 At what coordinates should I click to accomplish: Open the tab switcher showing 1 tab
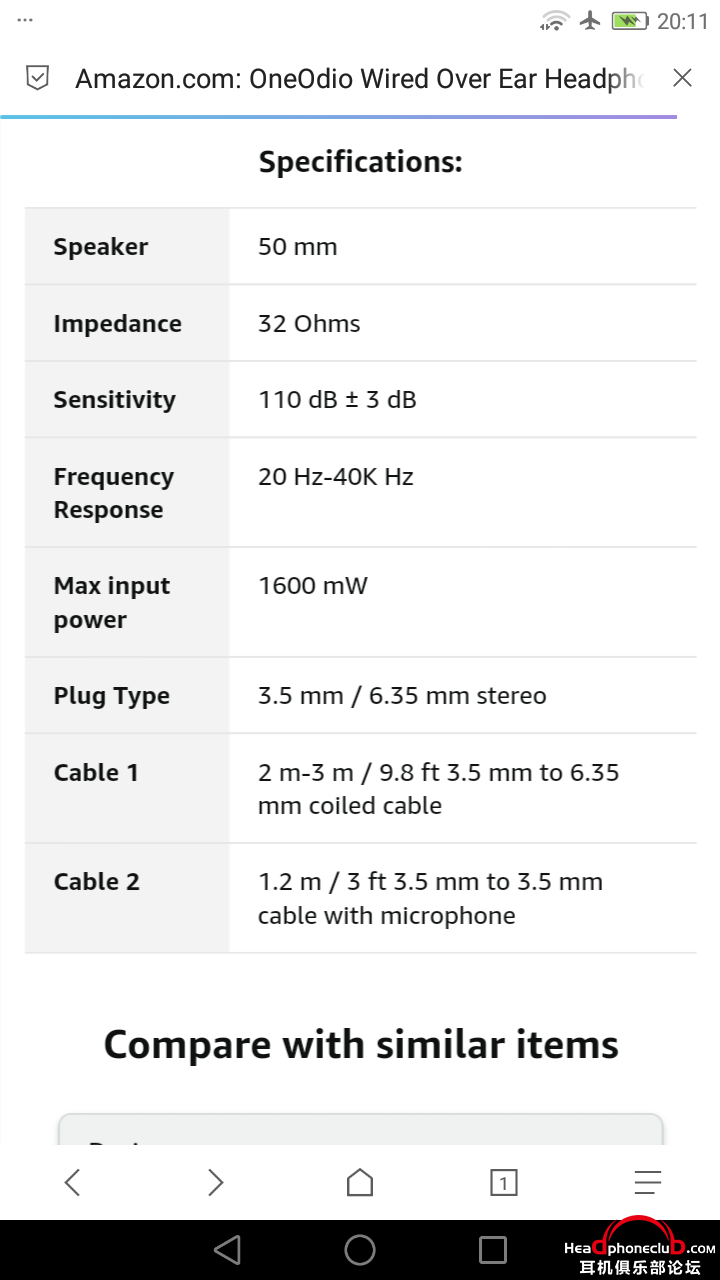(503, 1183)
